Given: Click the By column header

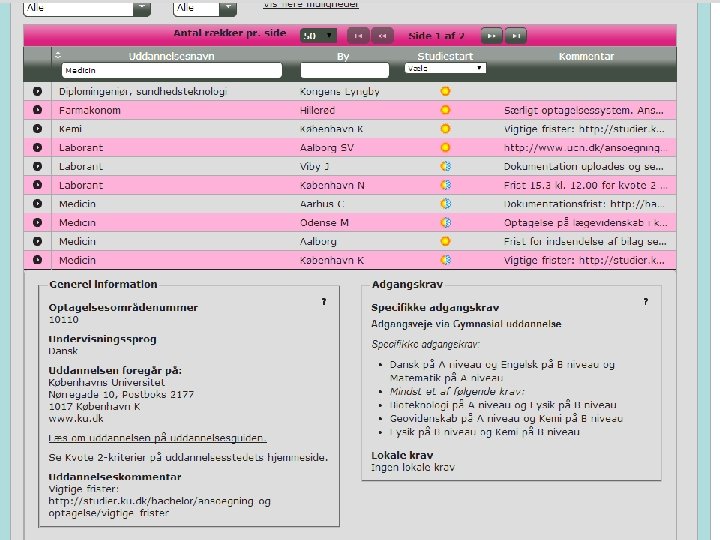Looking at the screenshot, I should pos(343,56).
